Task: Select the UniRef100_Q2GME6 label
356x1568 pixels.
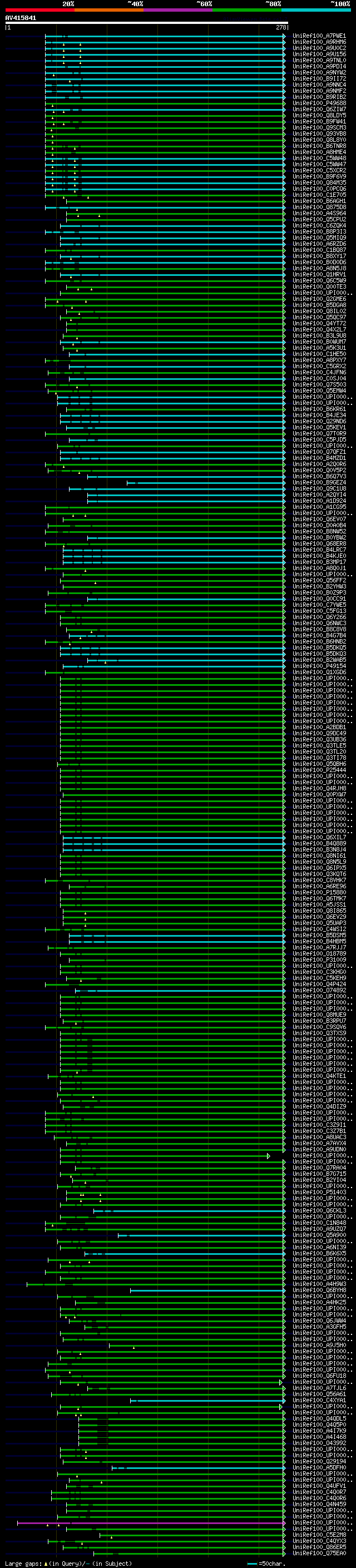Action: [319, 299]
